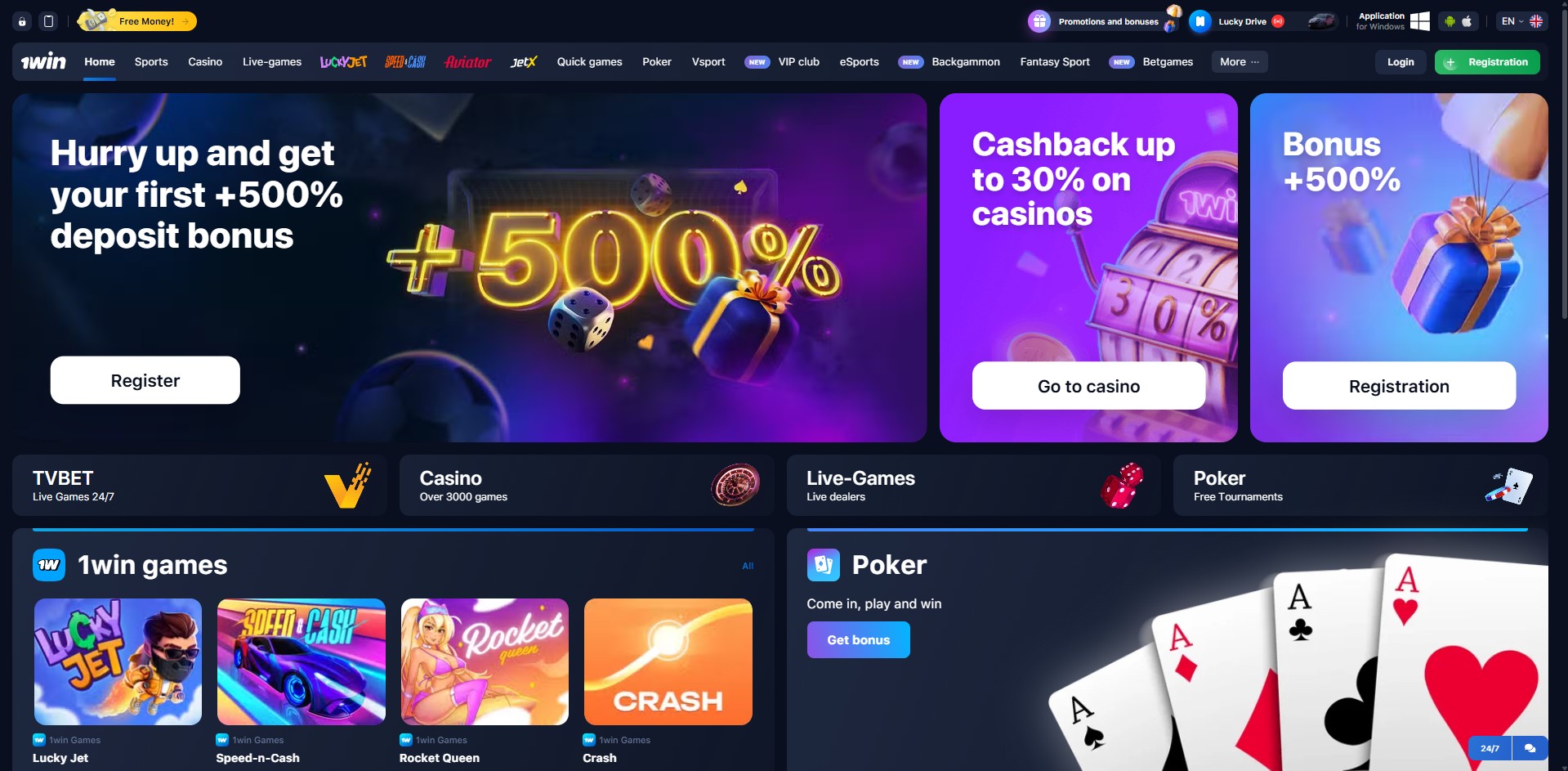Switch to the Sports tab
This screenshot has height=771, width=1568.
coord(151,62)
